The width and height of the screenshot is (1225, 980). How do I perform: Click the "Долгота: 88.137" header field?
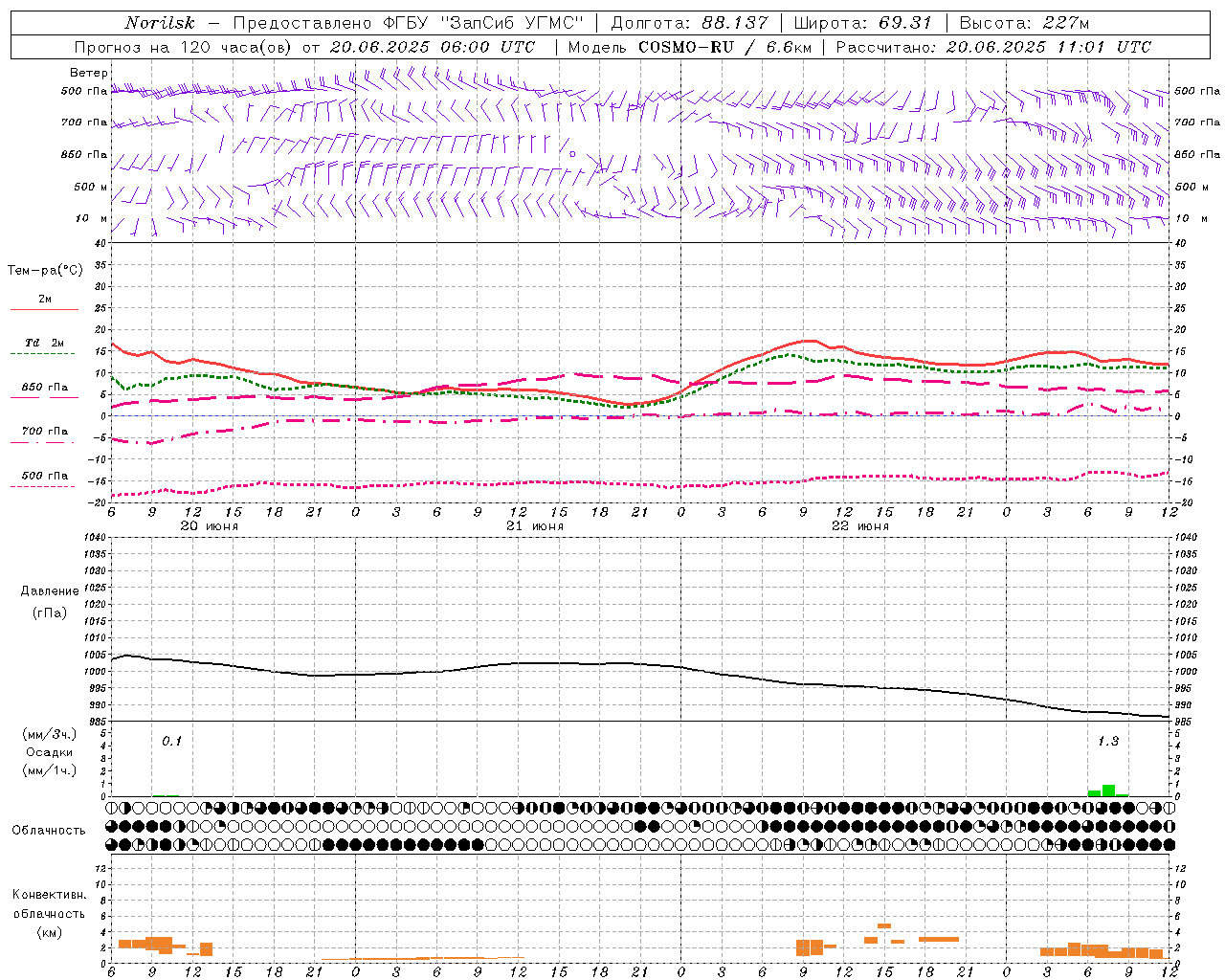[x=690, y=23]
